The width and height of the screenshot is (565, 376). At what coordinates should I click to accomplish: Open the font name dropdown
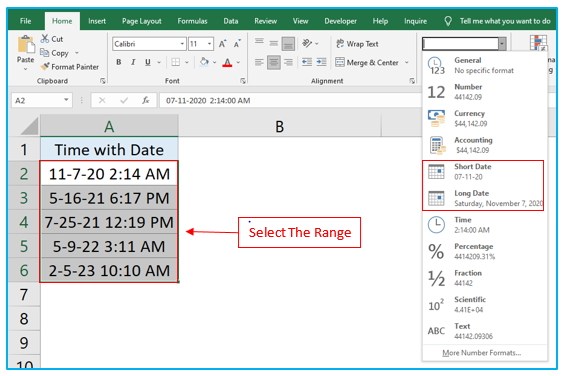(182, 44)
